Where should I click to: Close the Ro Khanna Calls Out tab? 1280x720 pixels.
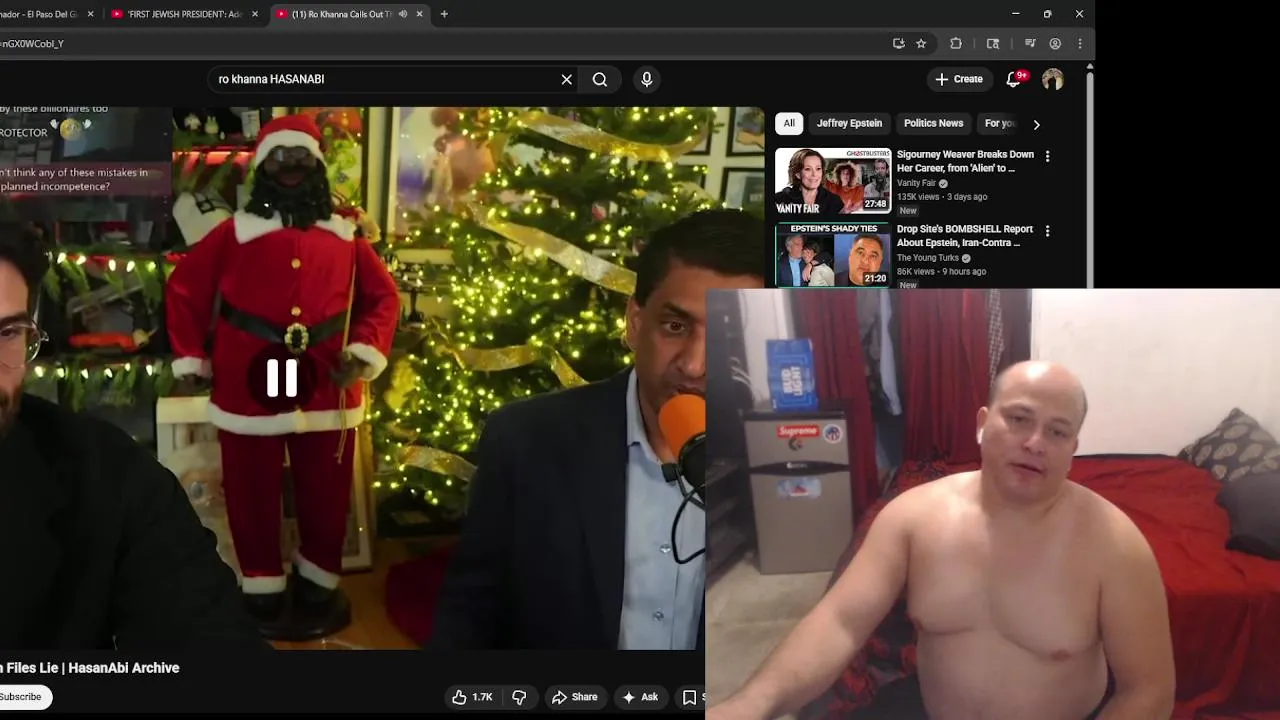419,14
